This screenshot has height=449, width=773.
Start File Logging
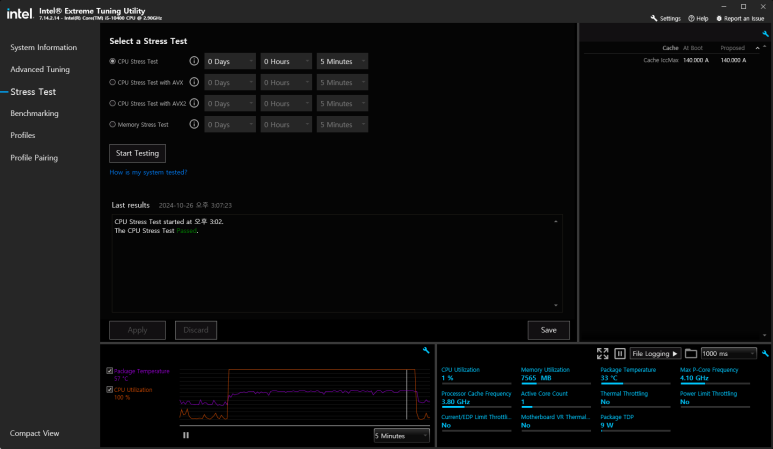655,353
